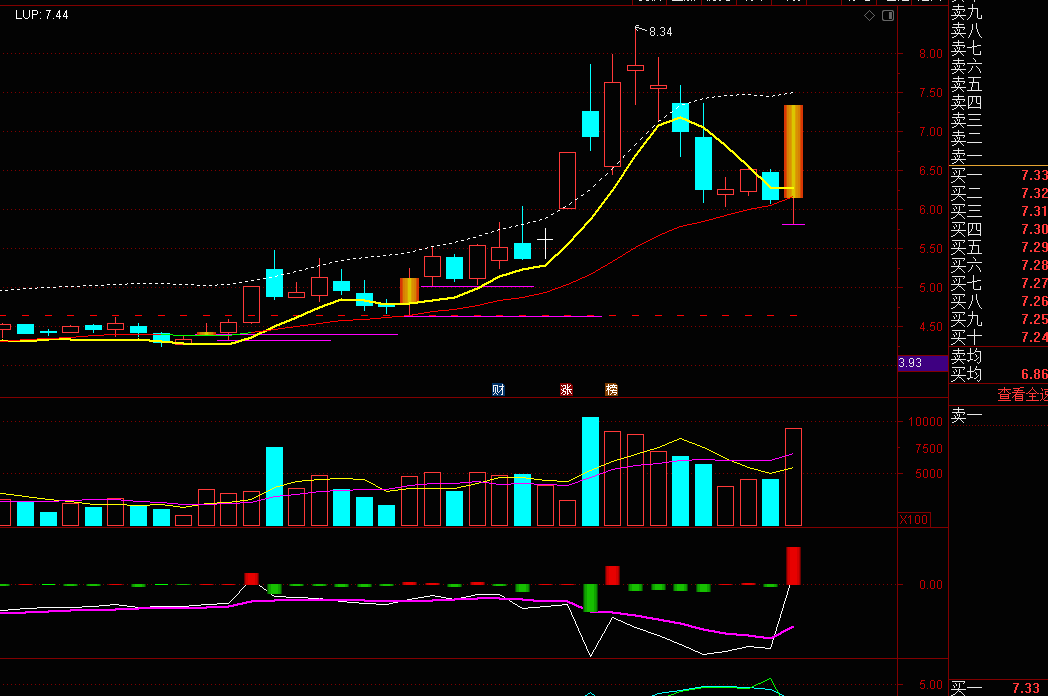Click the 卖均 average ask row
The height and width of the screenshot is (696, 1048).
tap(999, 356)
